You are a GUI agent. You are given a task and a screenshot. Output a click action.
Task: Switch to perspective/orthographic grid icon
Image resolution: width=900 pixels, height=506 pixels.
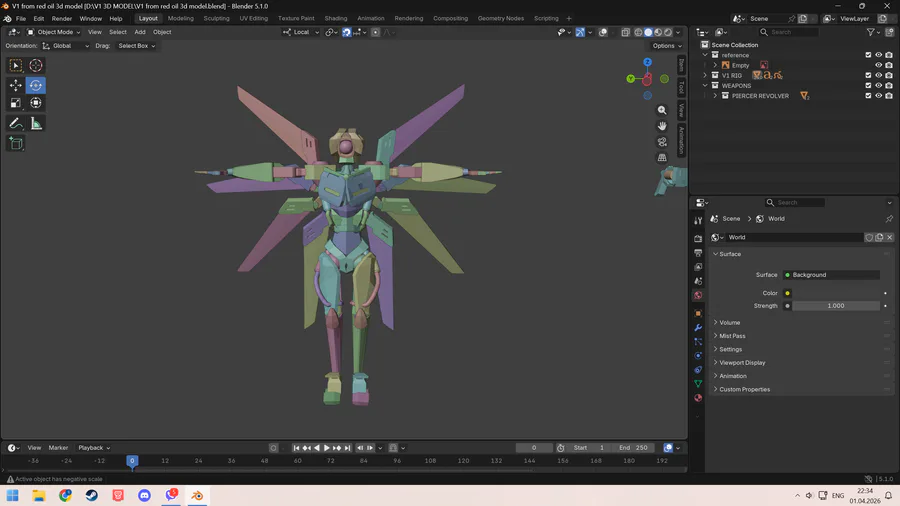click(662, 158)
